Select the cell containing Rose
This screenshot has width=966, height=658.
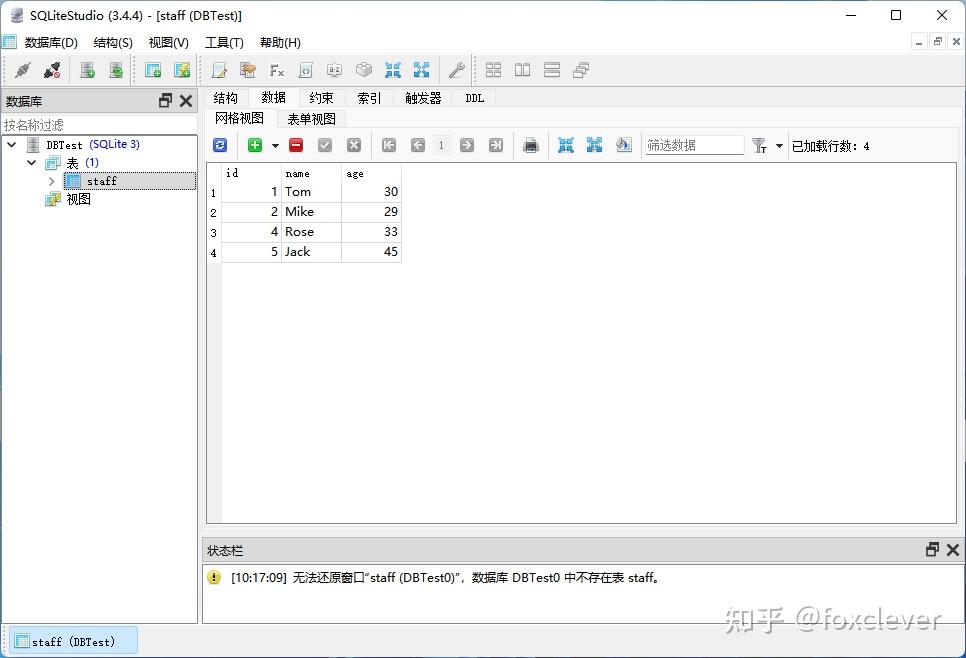pos(311,232)
